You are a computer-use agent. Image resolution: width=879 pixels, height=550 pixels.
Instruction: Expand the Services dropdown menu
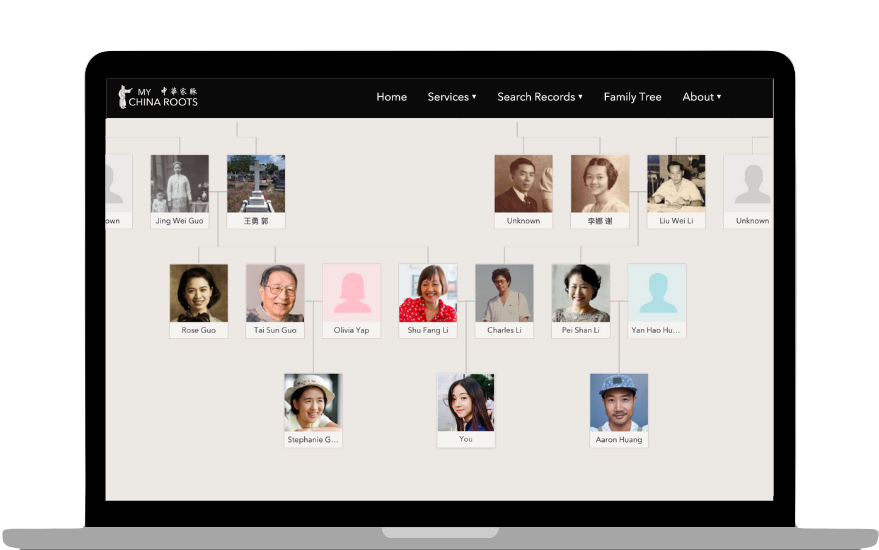pos(451,97)
